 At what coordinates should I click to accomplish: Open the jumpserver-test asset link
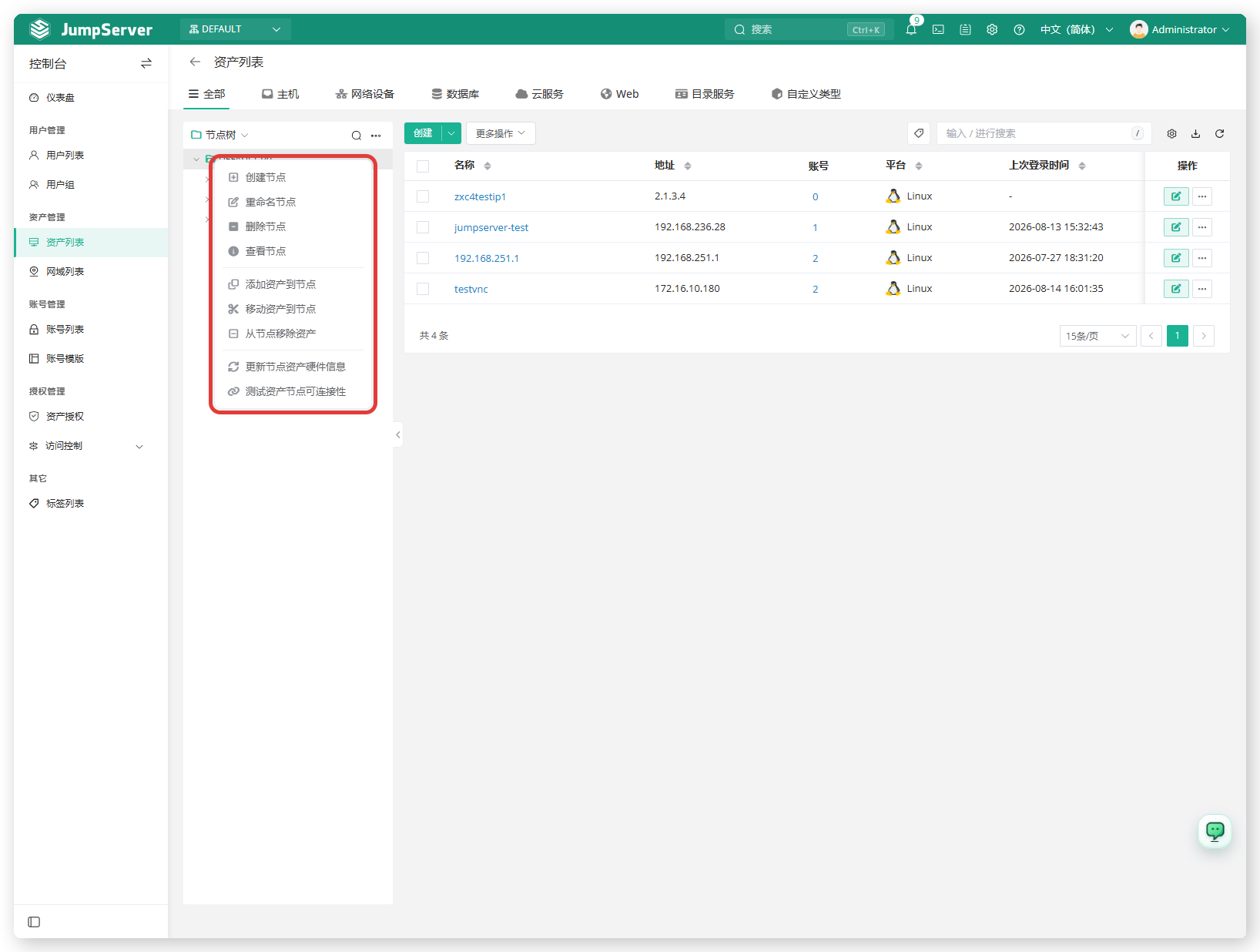pos(491,227)
